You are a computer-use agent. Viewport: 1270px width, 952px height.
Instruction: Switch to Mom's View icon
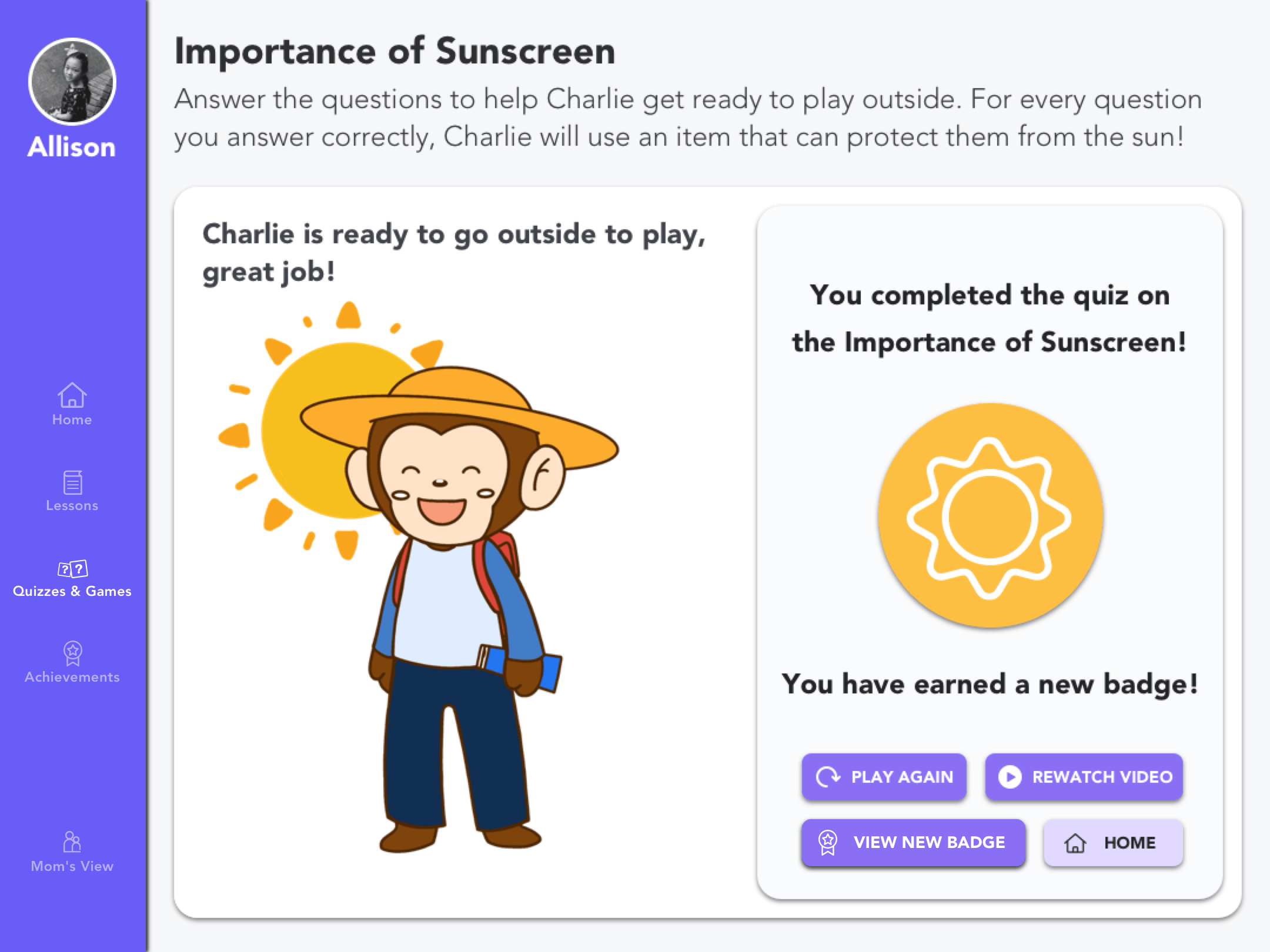click(x=72, y=842)
